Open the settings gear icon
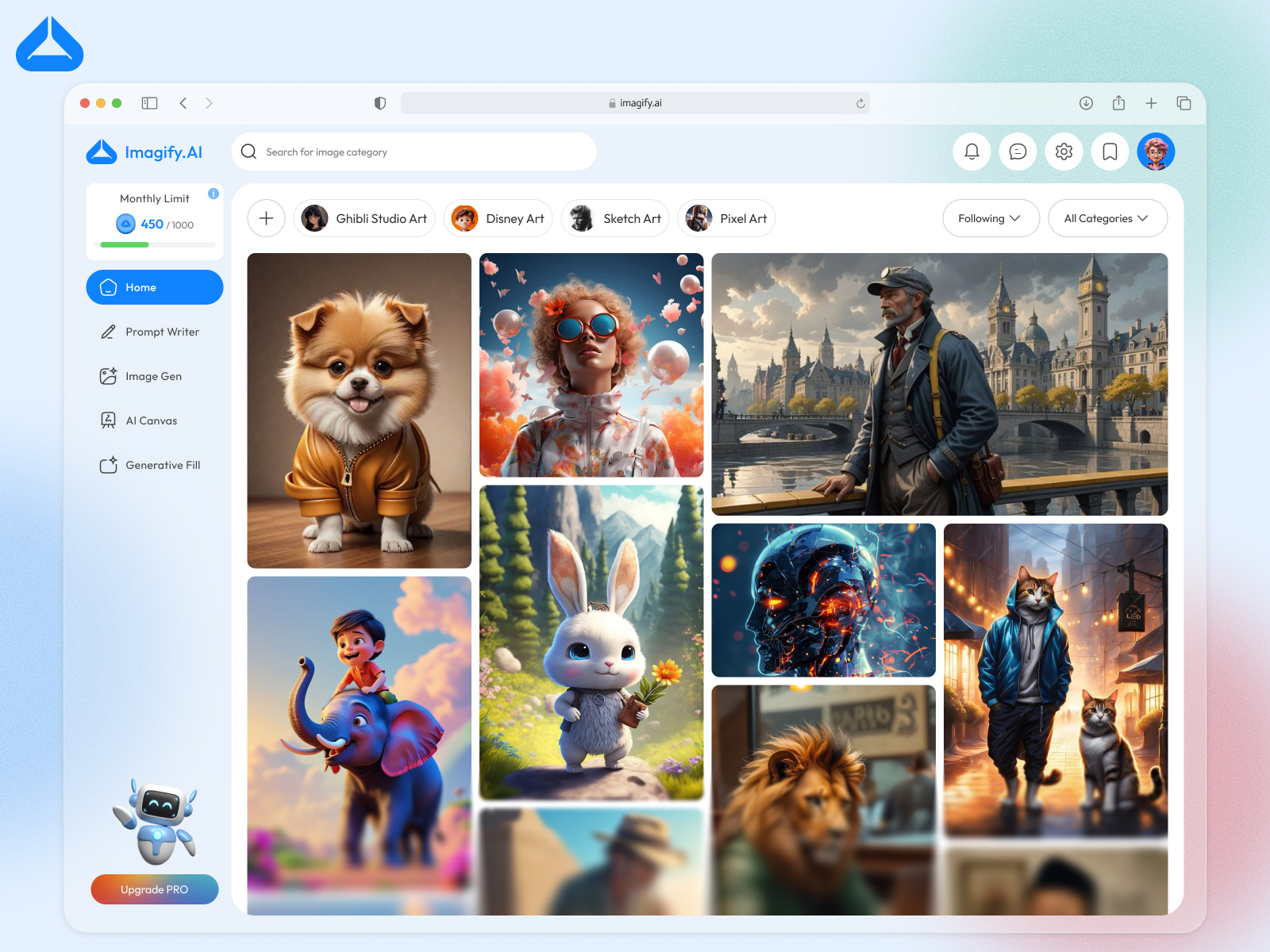Screen dimensions: 1270x952 tap(1064, 152)
